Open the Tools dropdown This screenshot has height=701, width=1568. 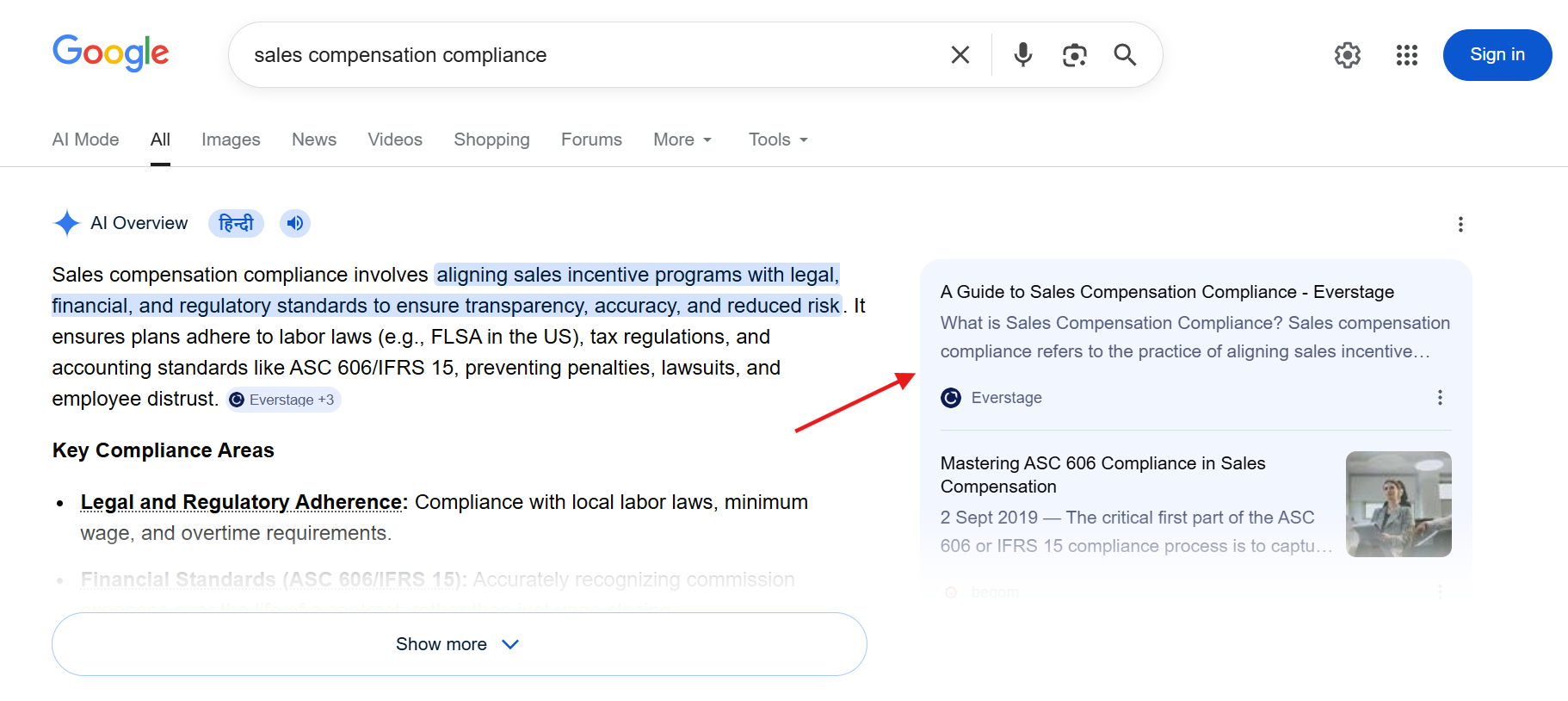778,140
